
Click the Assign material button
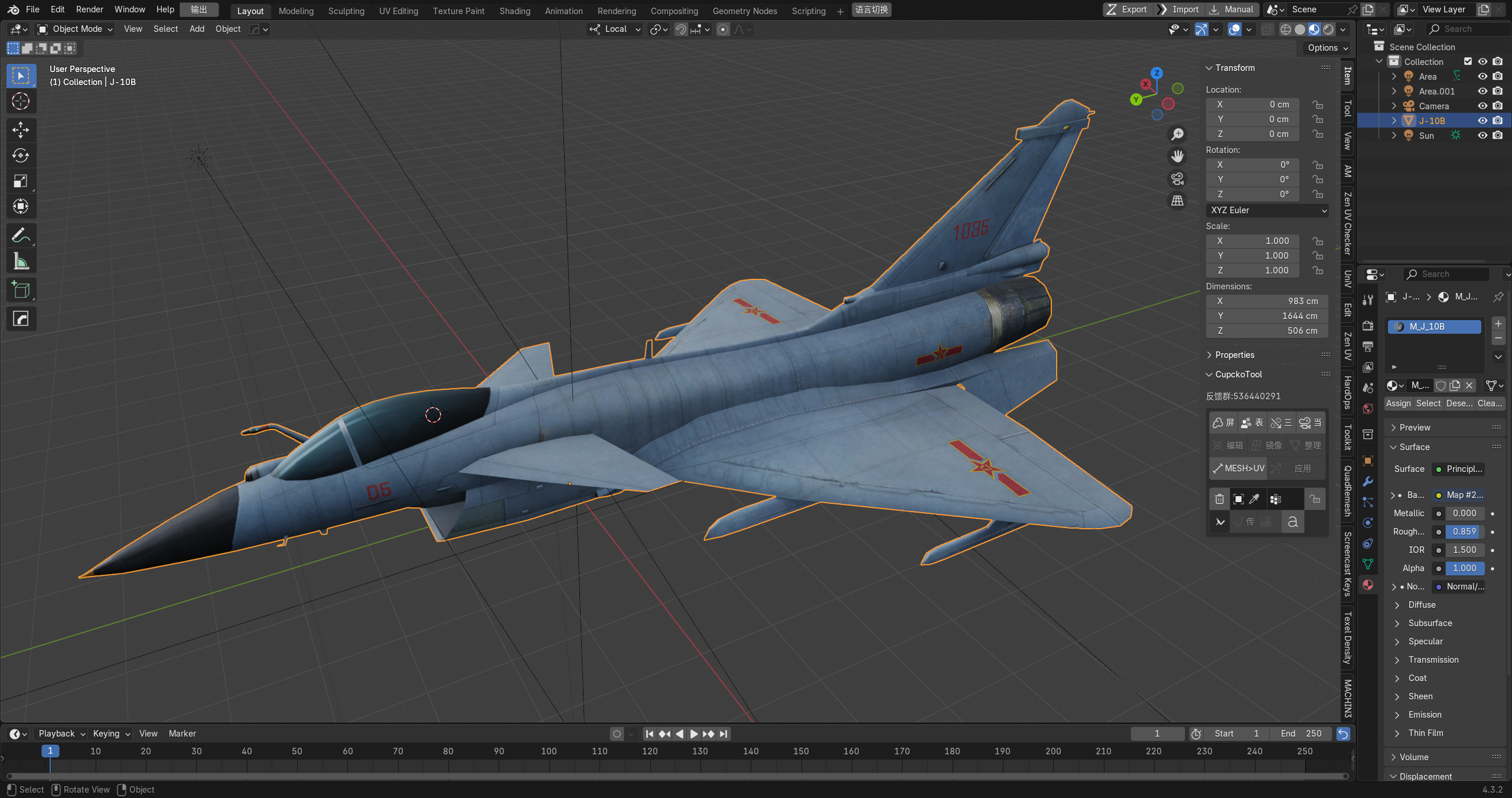pos(1398,403)
